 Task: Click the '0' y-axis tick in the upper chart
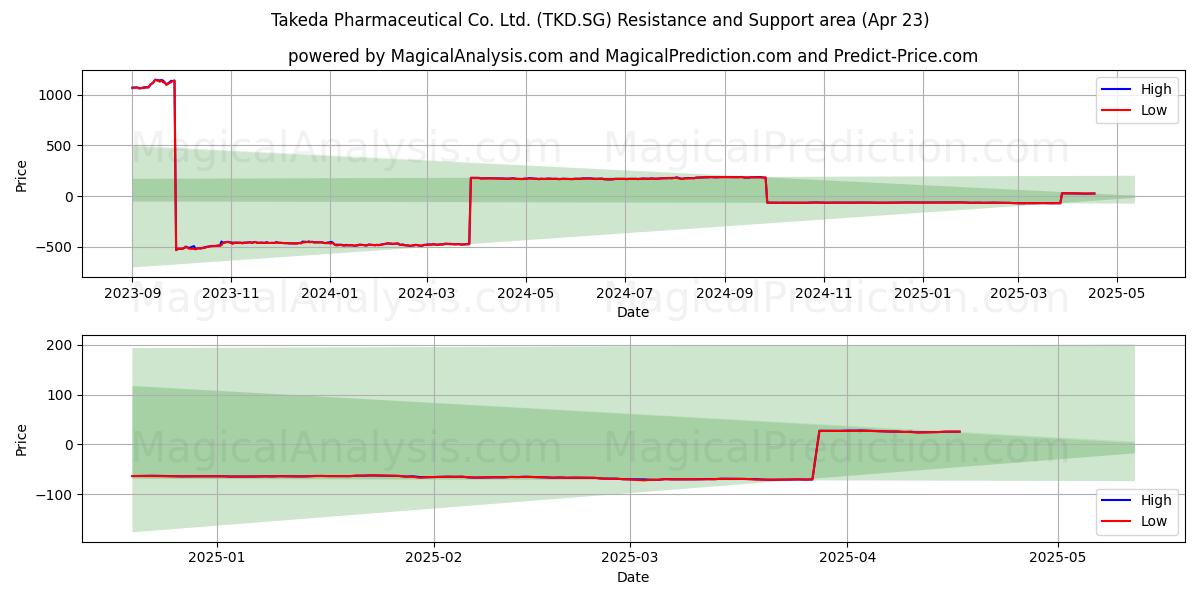[x=70, y=197]
